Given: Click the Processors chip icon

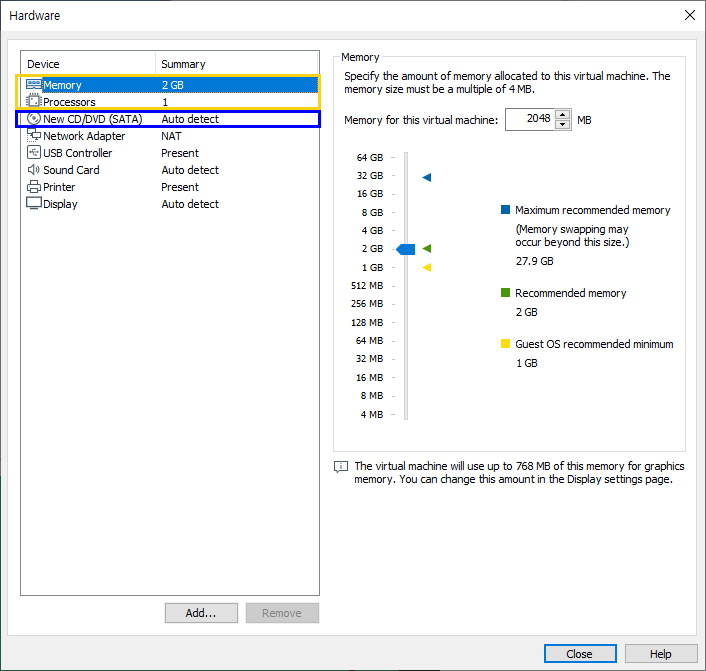Looking at the screenshot, I should (34, 101).
